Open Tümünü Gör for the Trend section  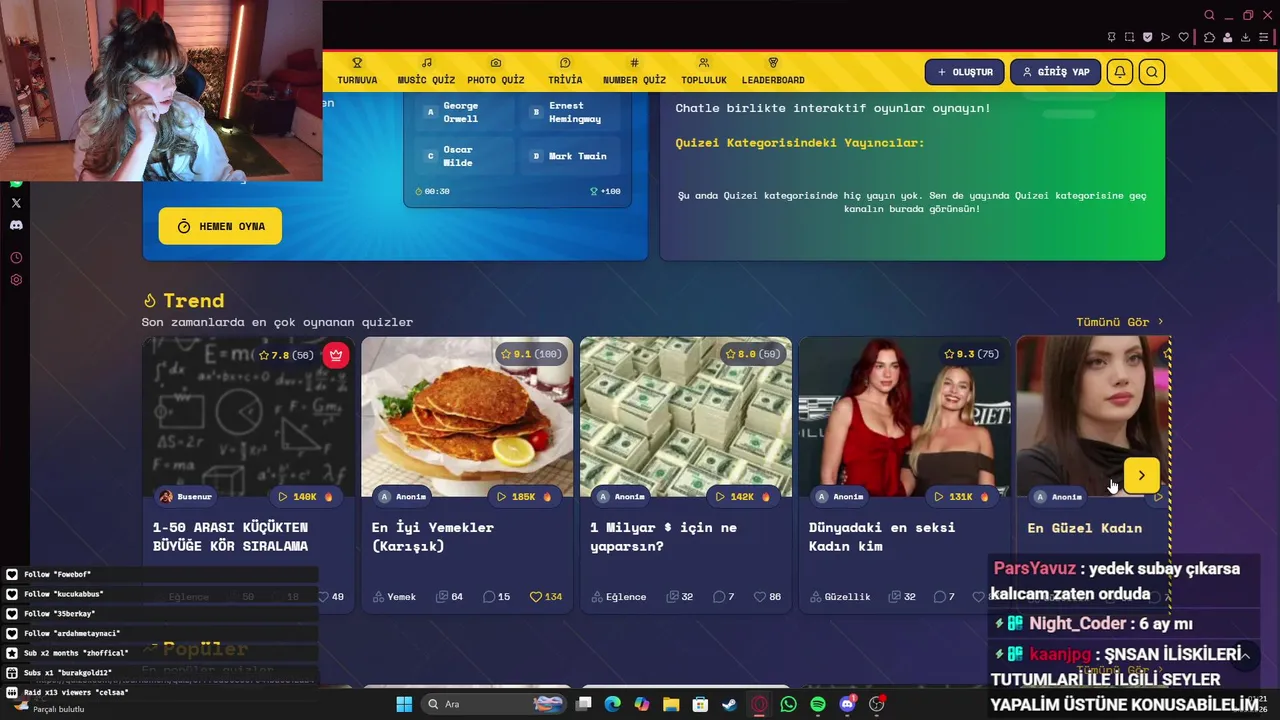point(1120,322)
